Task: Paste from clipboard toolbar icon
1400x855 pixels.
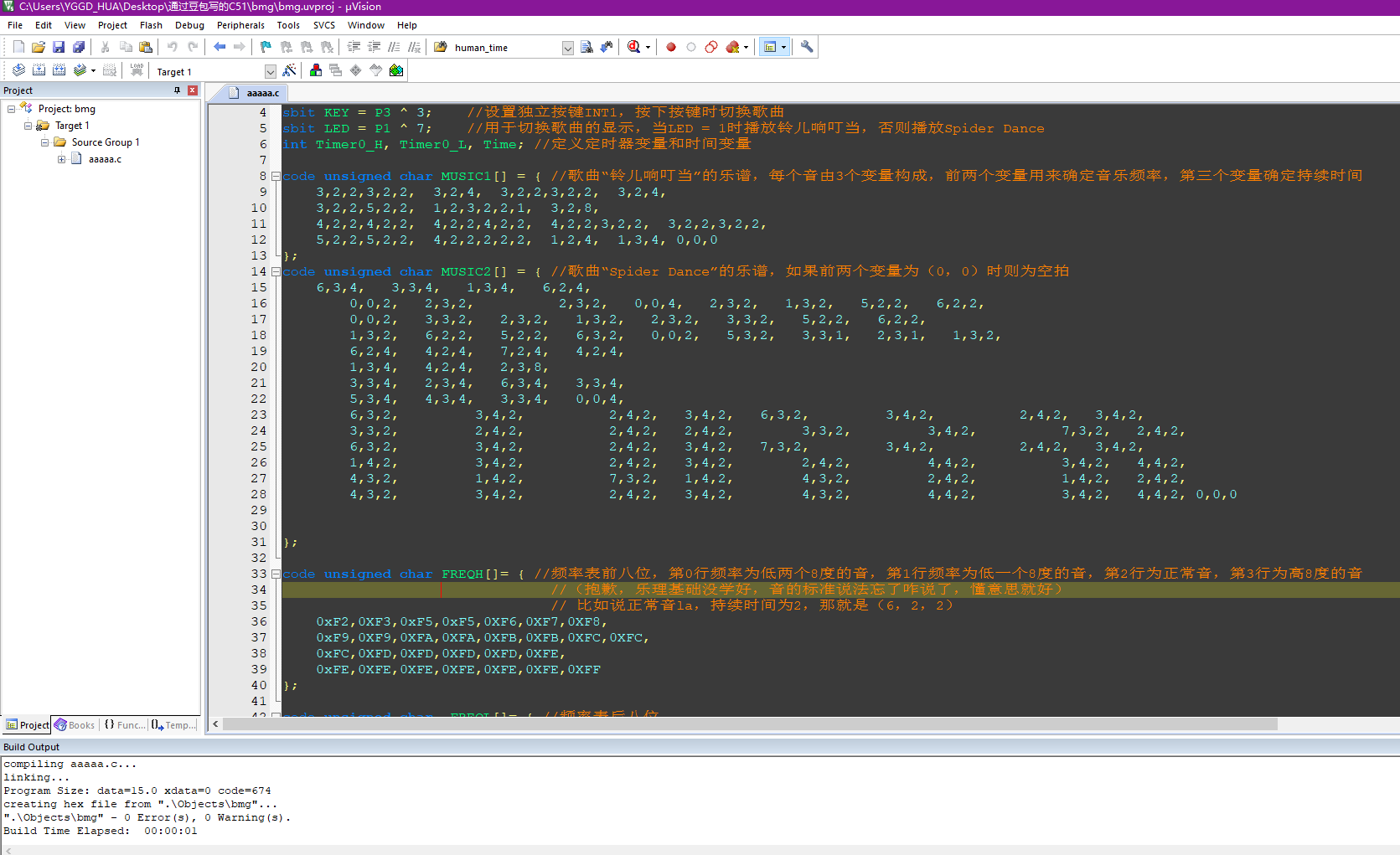Action: 146,47
